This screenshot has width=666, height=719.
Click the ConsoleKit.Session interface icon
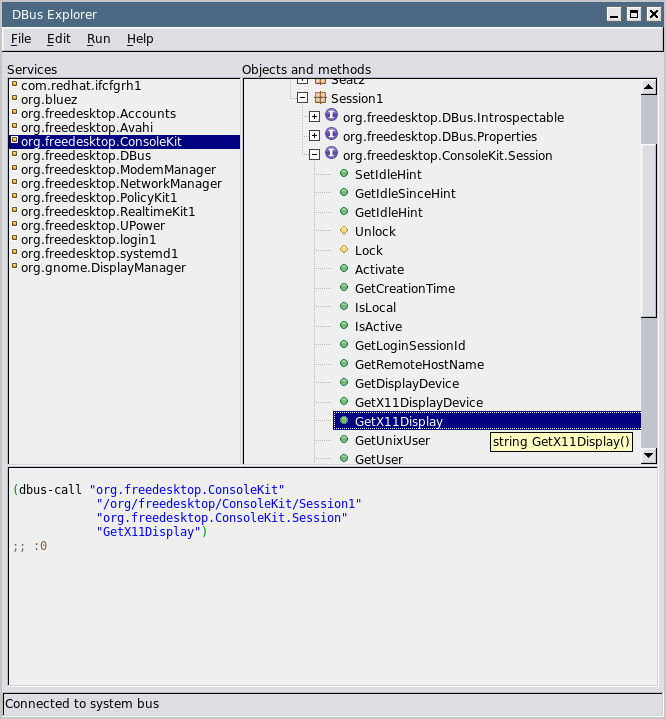[332, 153]
